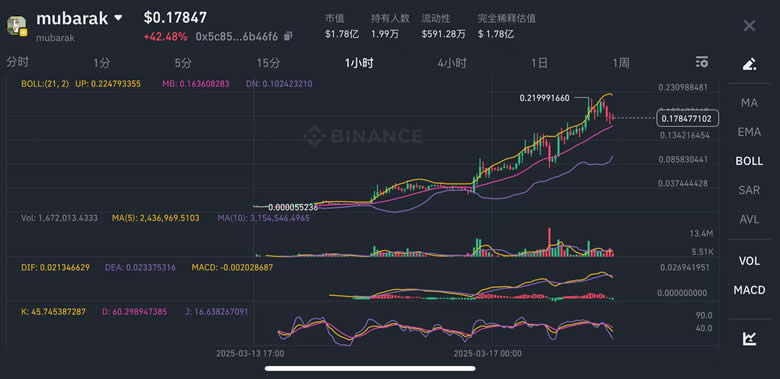
Task: Open the chart style icon at bottom right
Action: click(749, 338)
